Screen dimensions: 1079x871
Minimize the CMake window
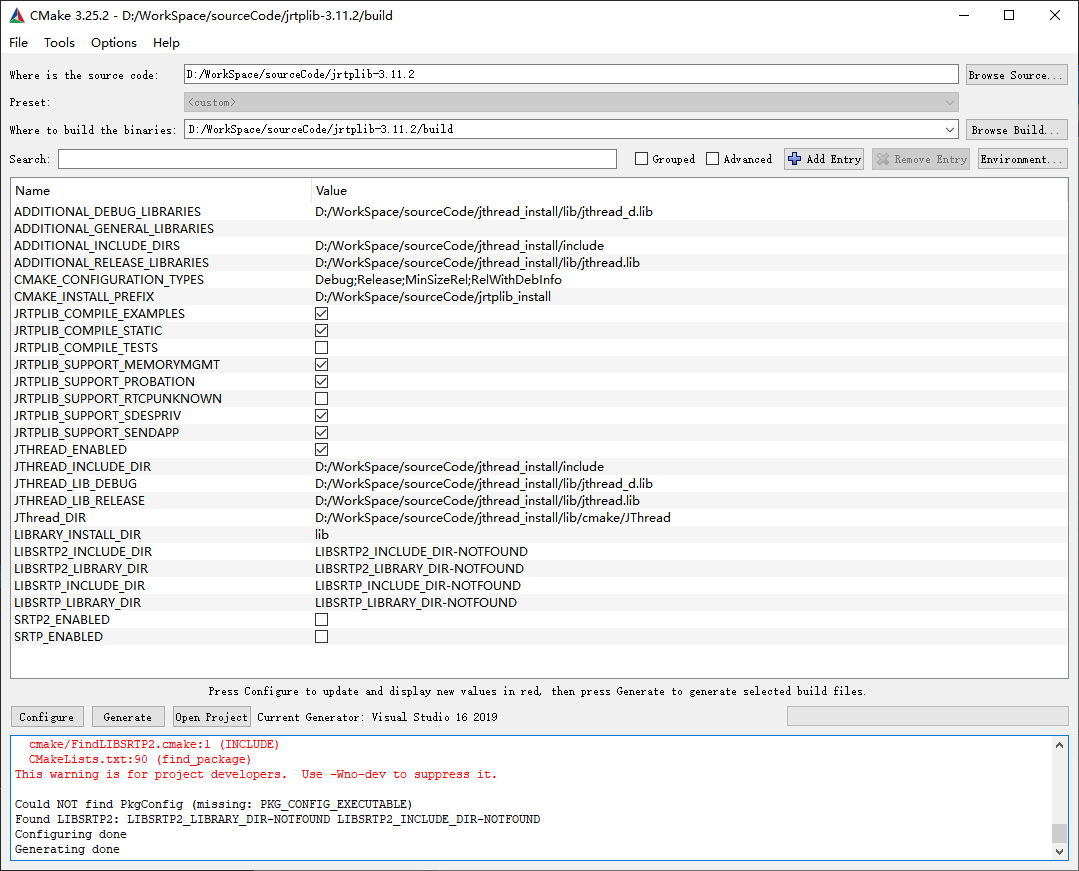pos(963,15)
